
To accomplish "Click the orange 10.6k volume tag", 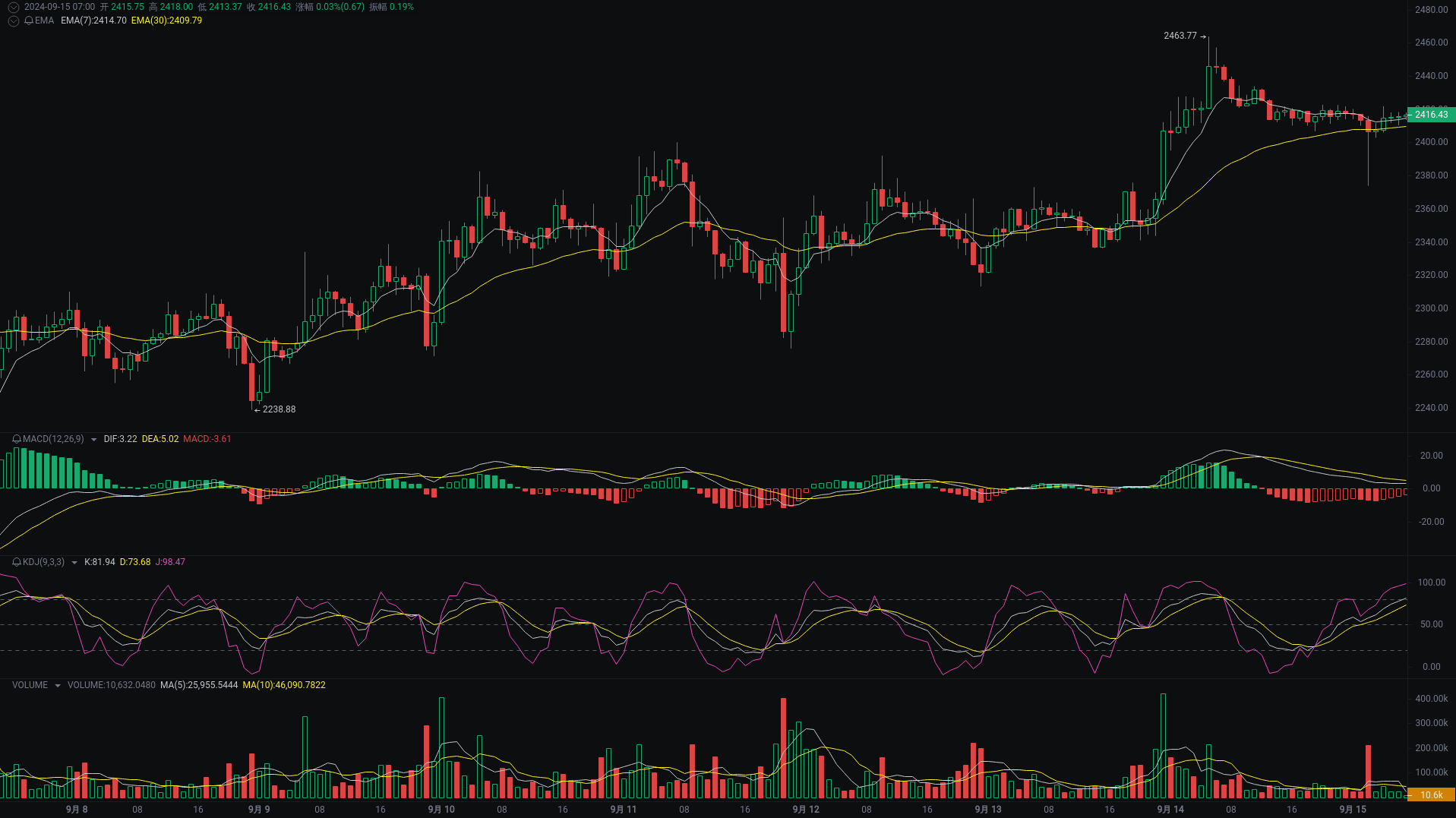I will (x=1431, y=794).
